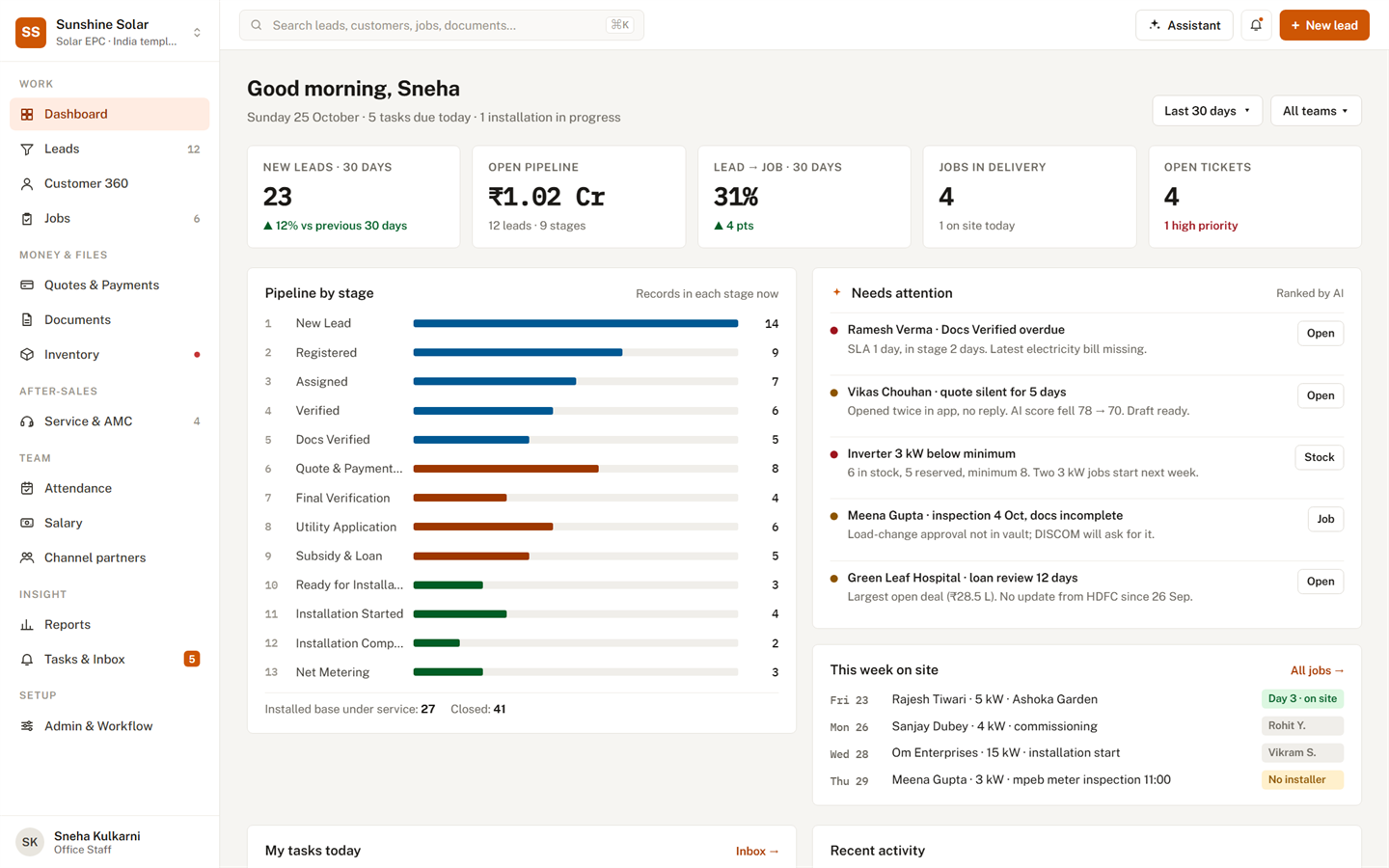Focus the search leads input field
The width and height of the screenshot is (1389, 868).
click(x=441, y=25)
